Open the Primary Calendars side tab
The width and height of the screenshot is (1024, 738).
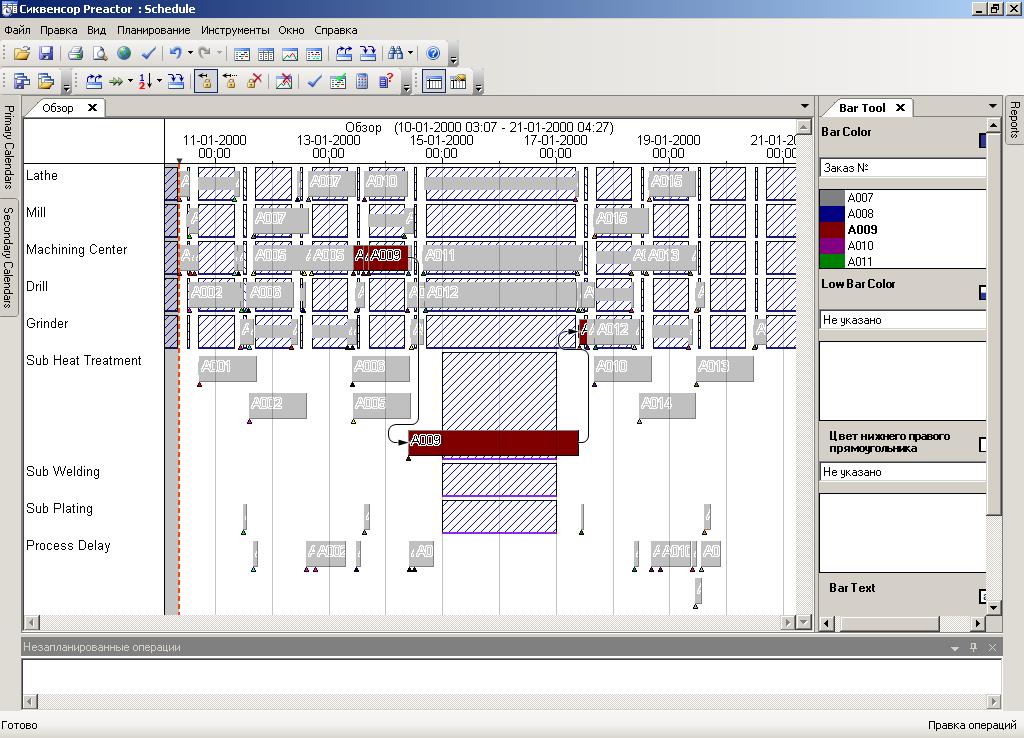point(9,146)
